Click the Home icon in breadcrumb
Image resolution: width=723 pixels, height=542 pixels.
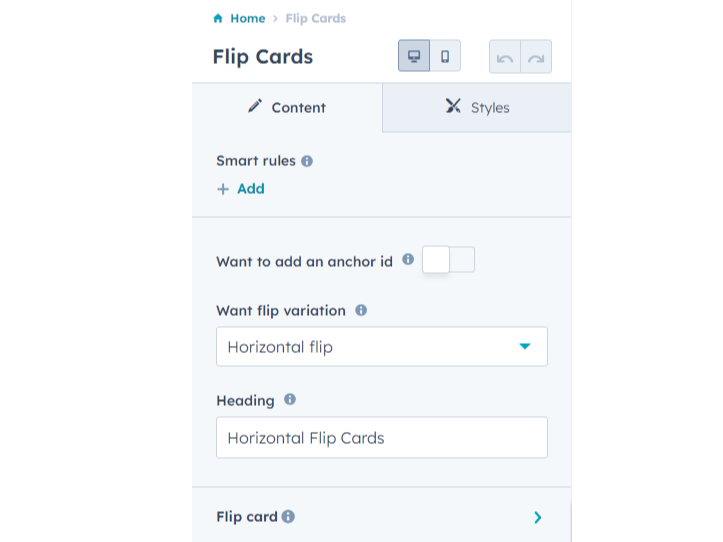(218, 18)
